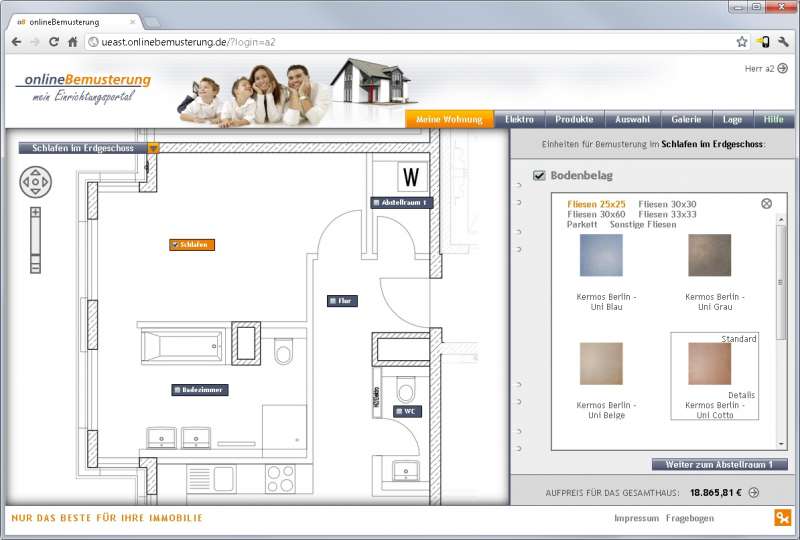Zoom in with the plus button
Viewport: 800px width, 540px height.
tap(35, 212)
